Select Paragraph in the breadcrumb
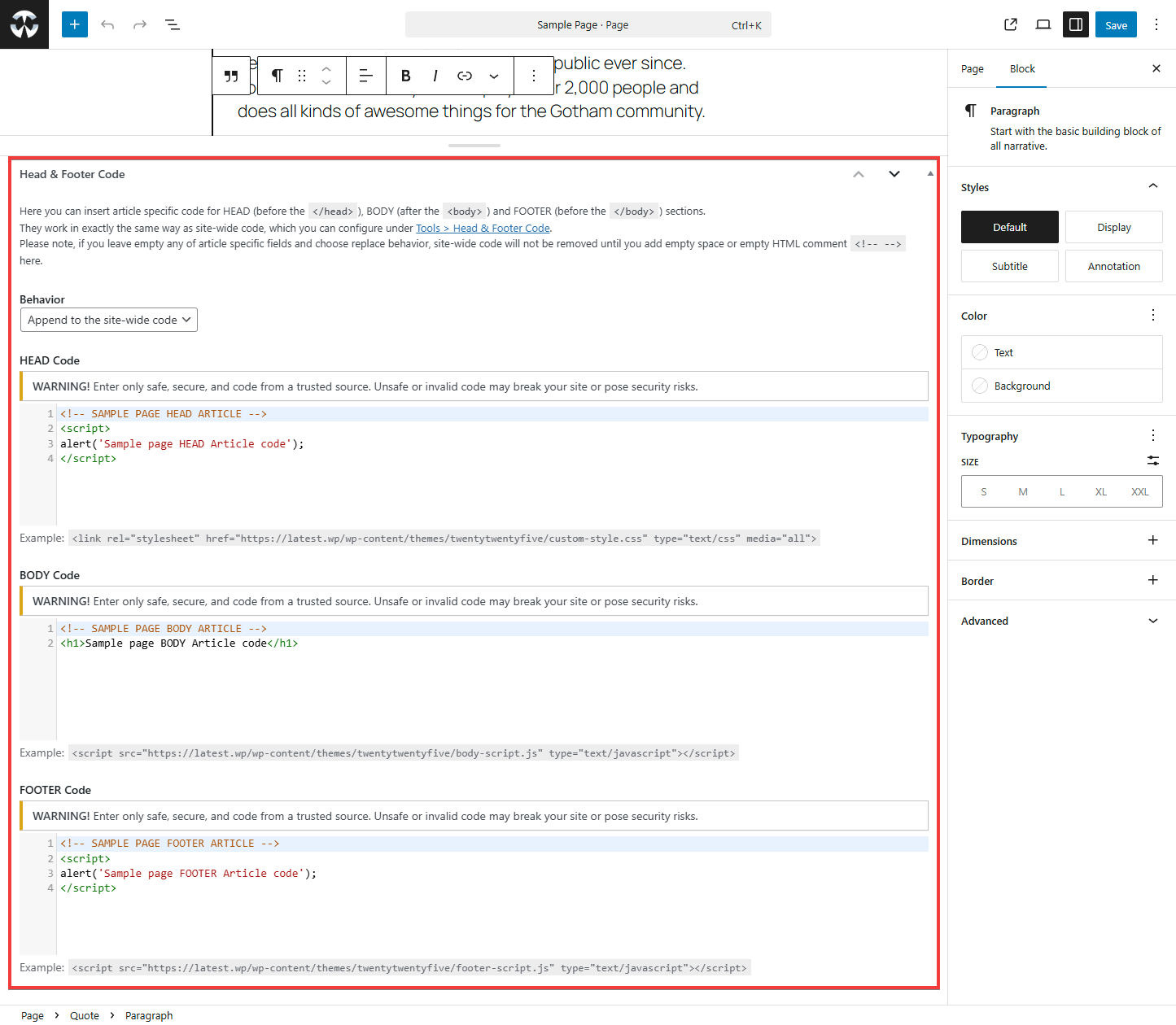 [149, 1015]
